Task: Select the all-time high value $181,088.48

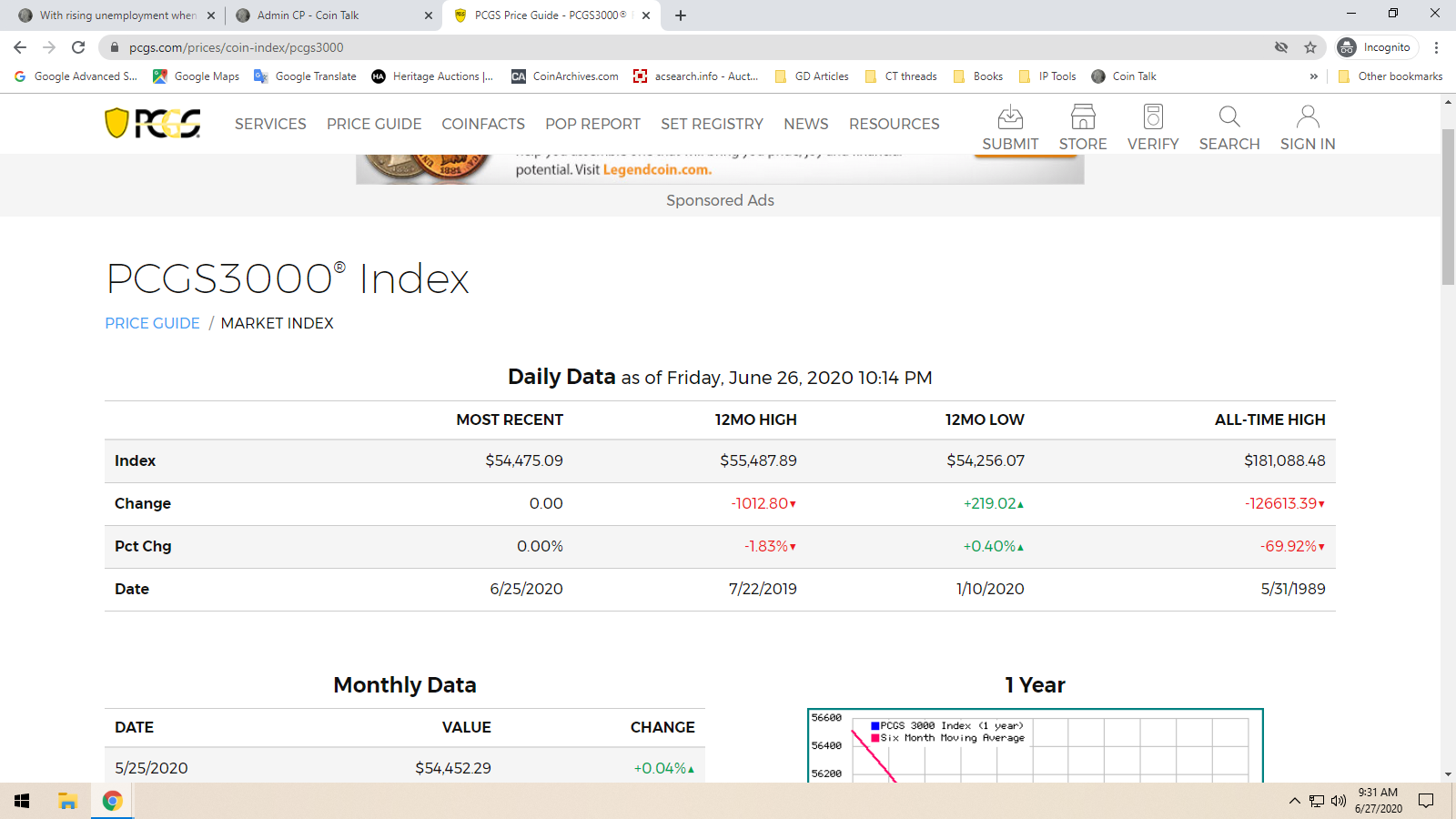Action: click(1284, 460)
